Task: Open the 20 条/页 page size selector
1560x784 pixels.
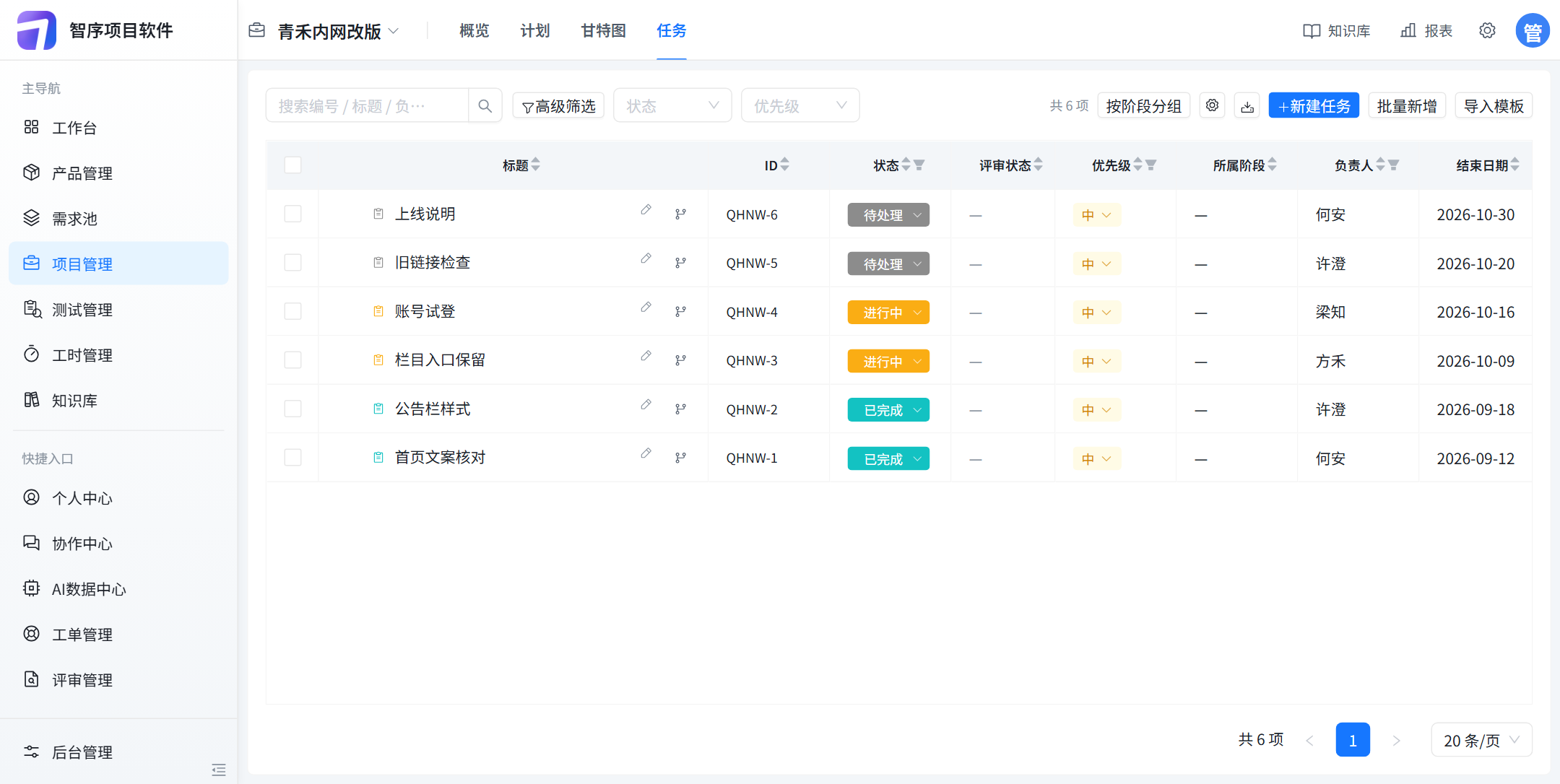Action: point(1481,740)
